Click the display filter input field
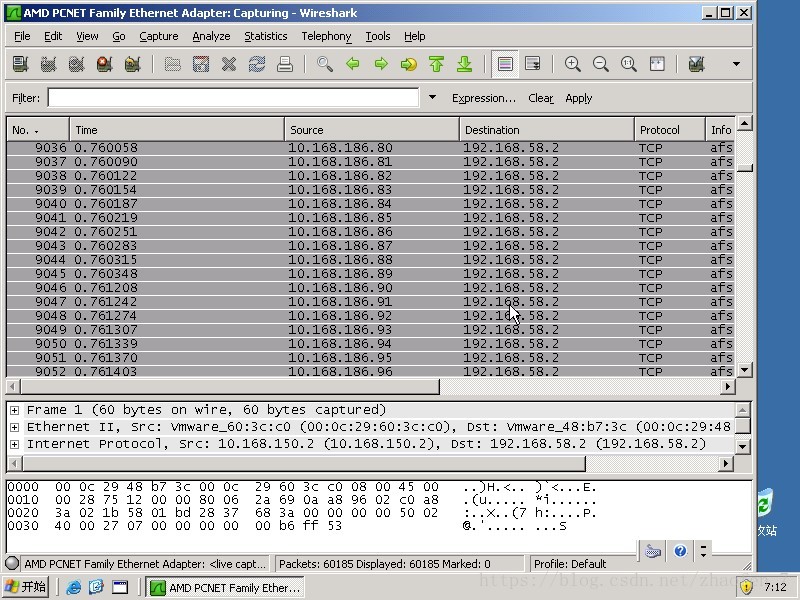Image resolution: width=800 pixels, height=600 pixels. pyautogui.click(x=233, y=97)
